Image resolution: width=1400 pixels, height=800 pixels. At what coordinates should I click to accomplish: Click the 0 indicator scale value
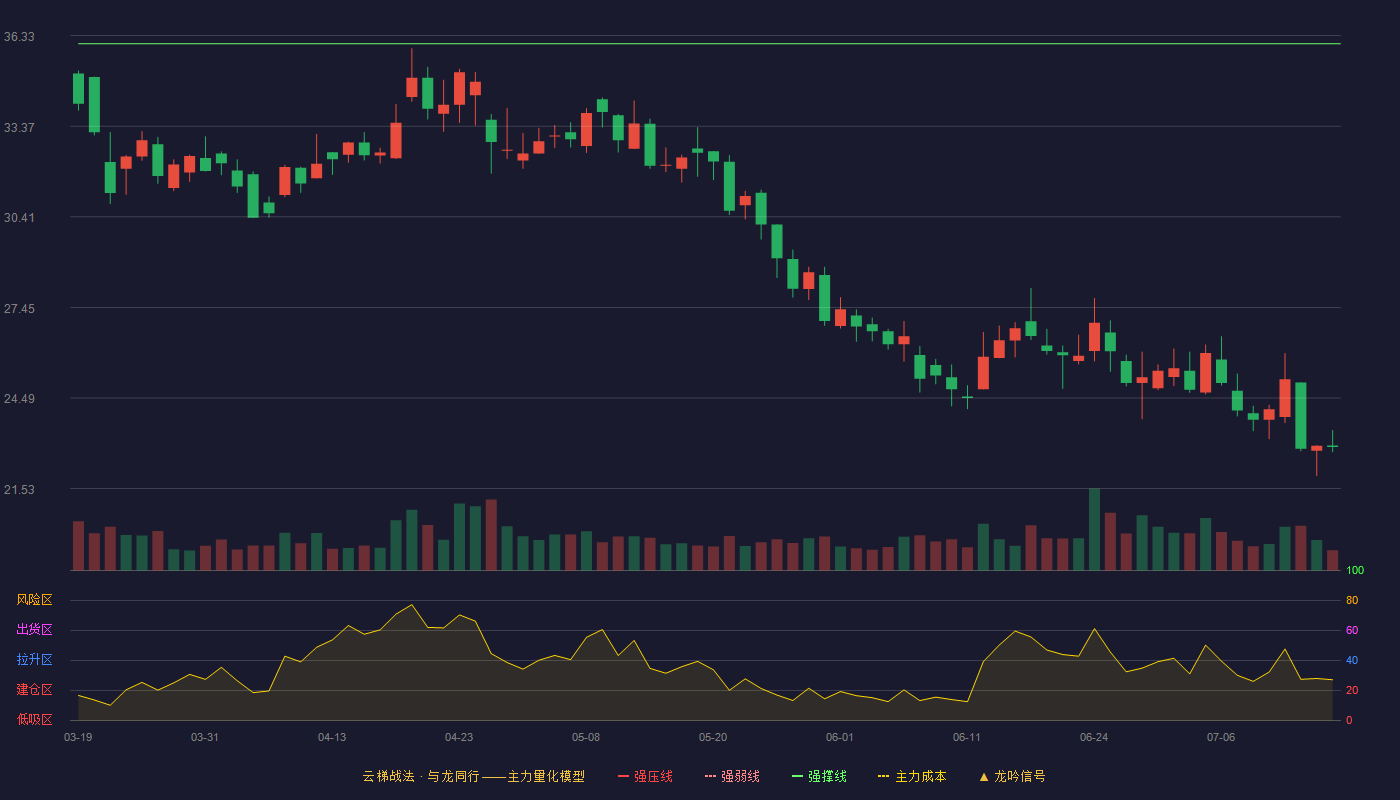pyautogui.click(x=1349, y=720)
